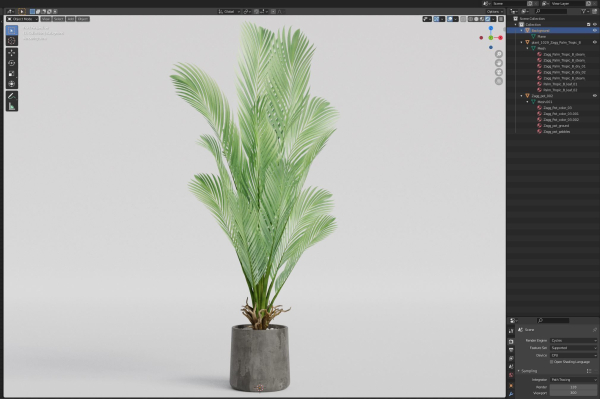The width and height of the screenshot is (600, 399).
Task: Pin the Scene properties context
Action: 595,330
